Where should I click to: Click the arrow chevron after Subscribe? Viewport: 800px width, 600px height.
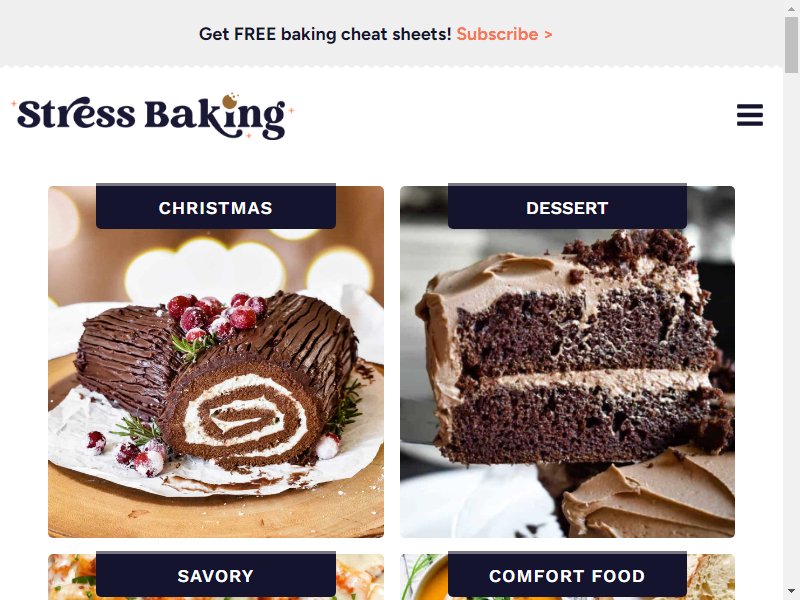(548, 35)
